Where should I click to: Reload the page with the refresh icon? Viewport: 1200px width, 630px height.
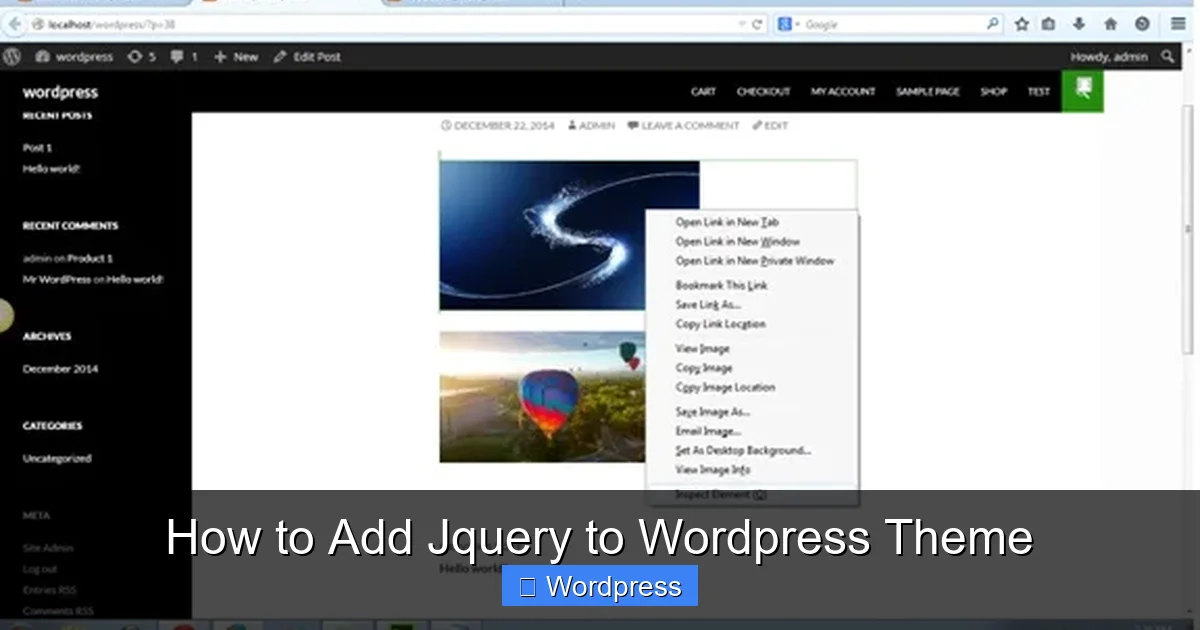[x=757, y=24]
